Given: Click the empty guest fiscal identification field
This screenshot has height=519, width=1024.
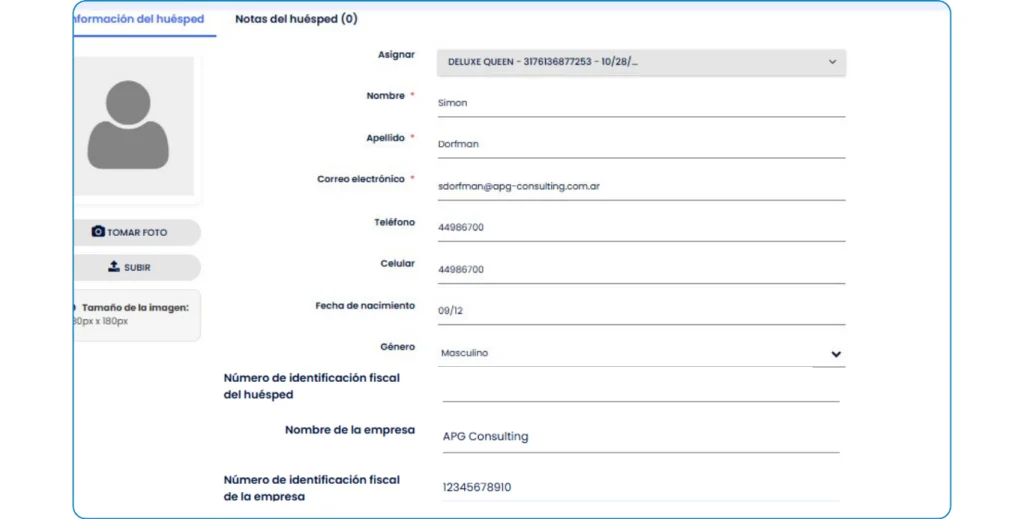Looking at the screenshot, I should click(x=641, y=389).
